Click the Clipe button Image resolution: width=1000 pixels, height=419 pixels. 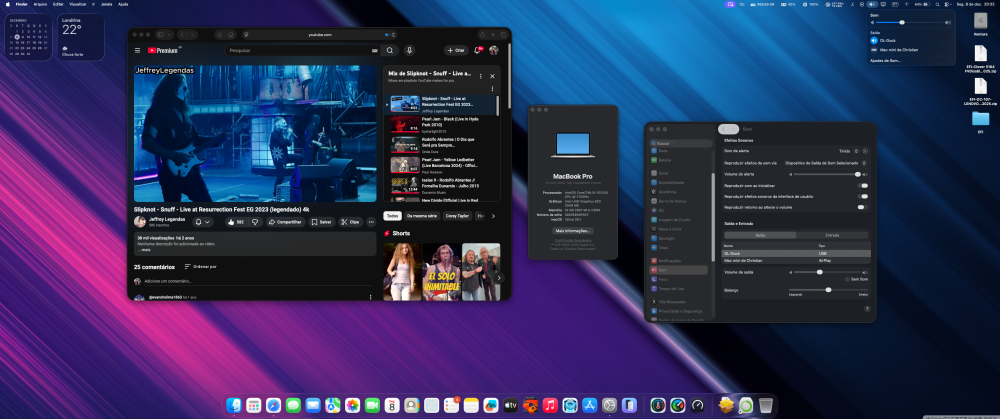coord(351,222)
